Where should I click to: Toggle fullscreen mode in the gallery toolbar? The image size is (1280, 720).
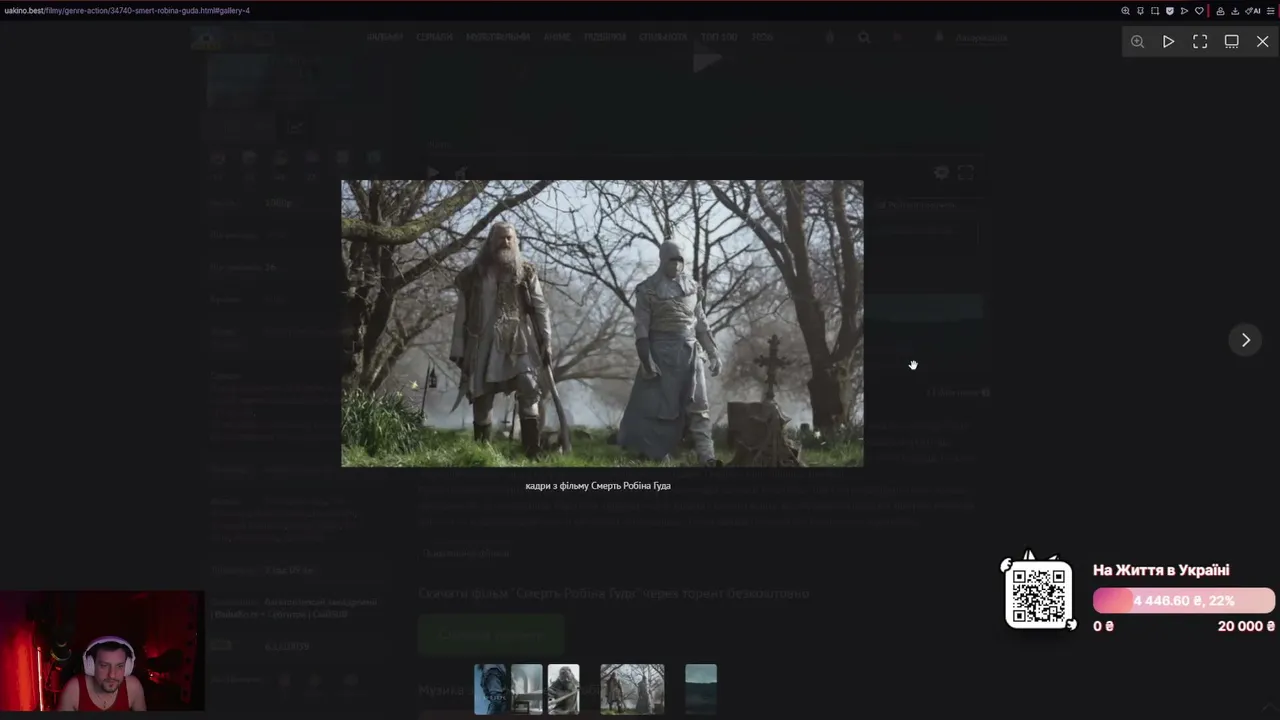1200,42
